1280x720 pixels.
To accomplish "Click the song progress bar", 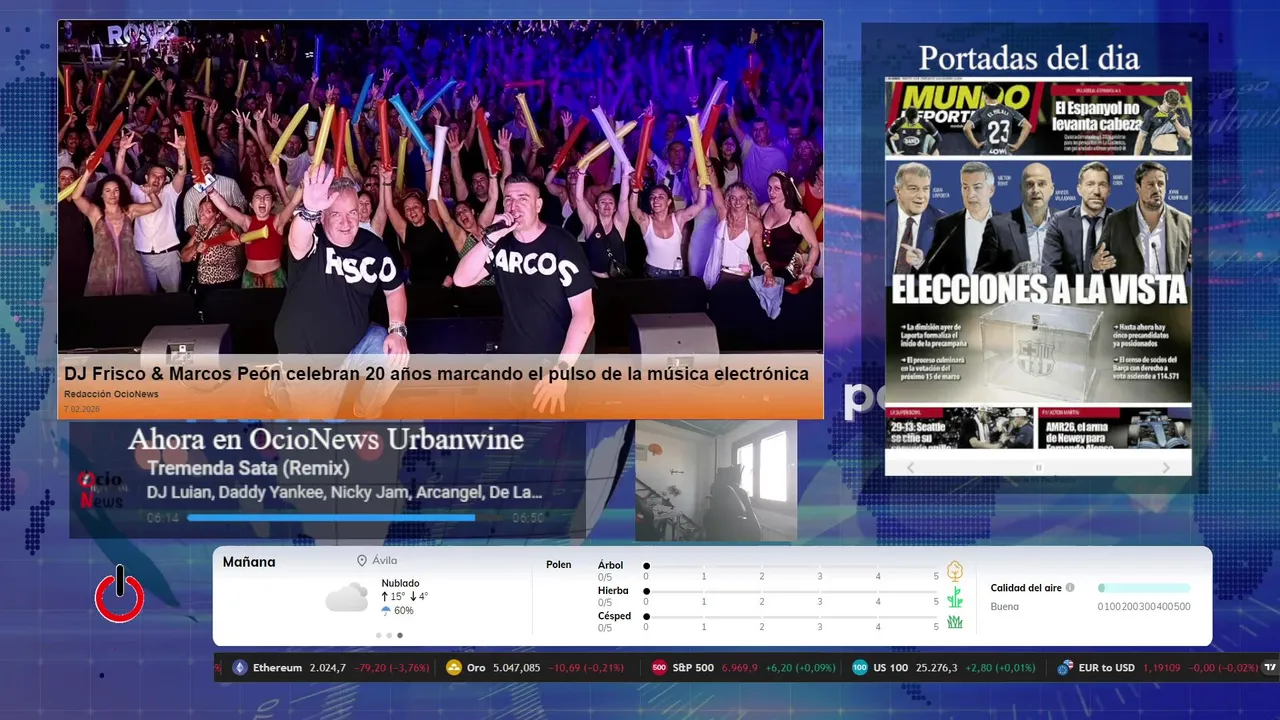I will [x=346, y=518].
